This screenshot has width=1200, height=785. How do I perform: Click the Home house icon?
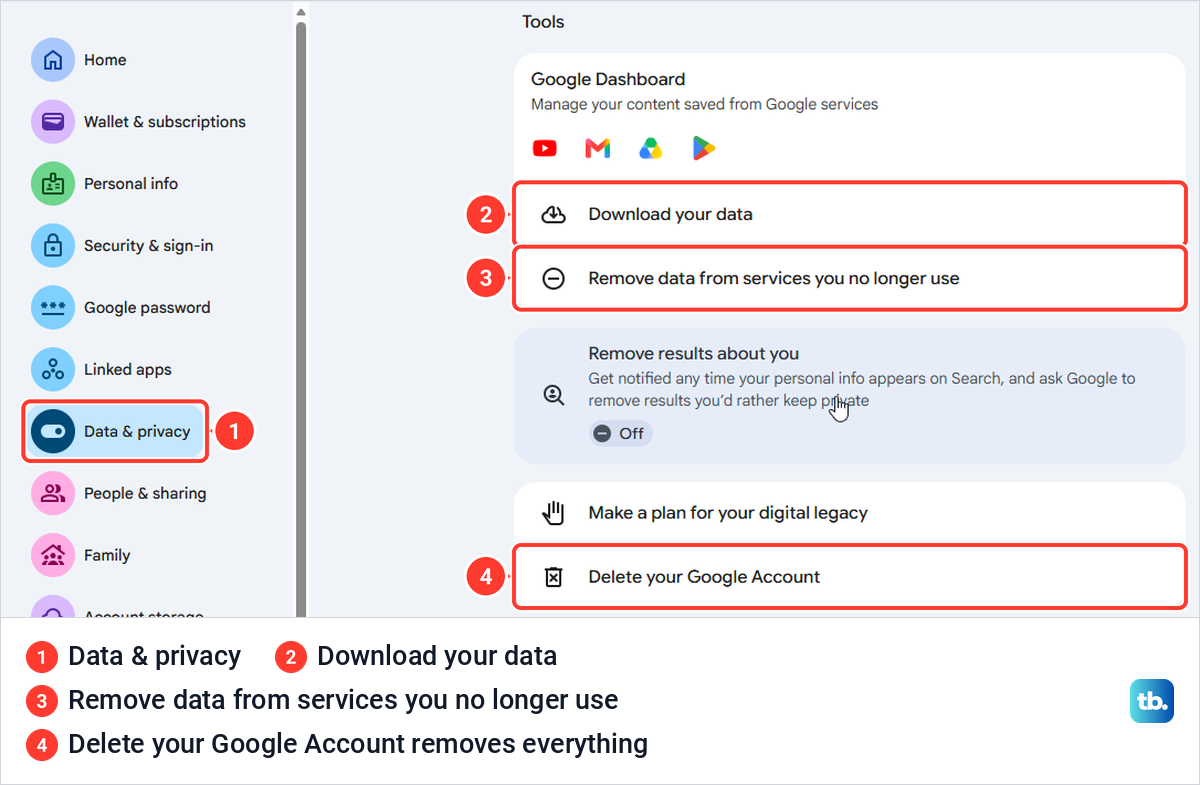[53, 60]
